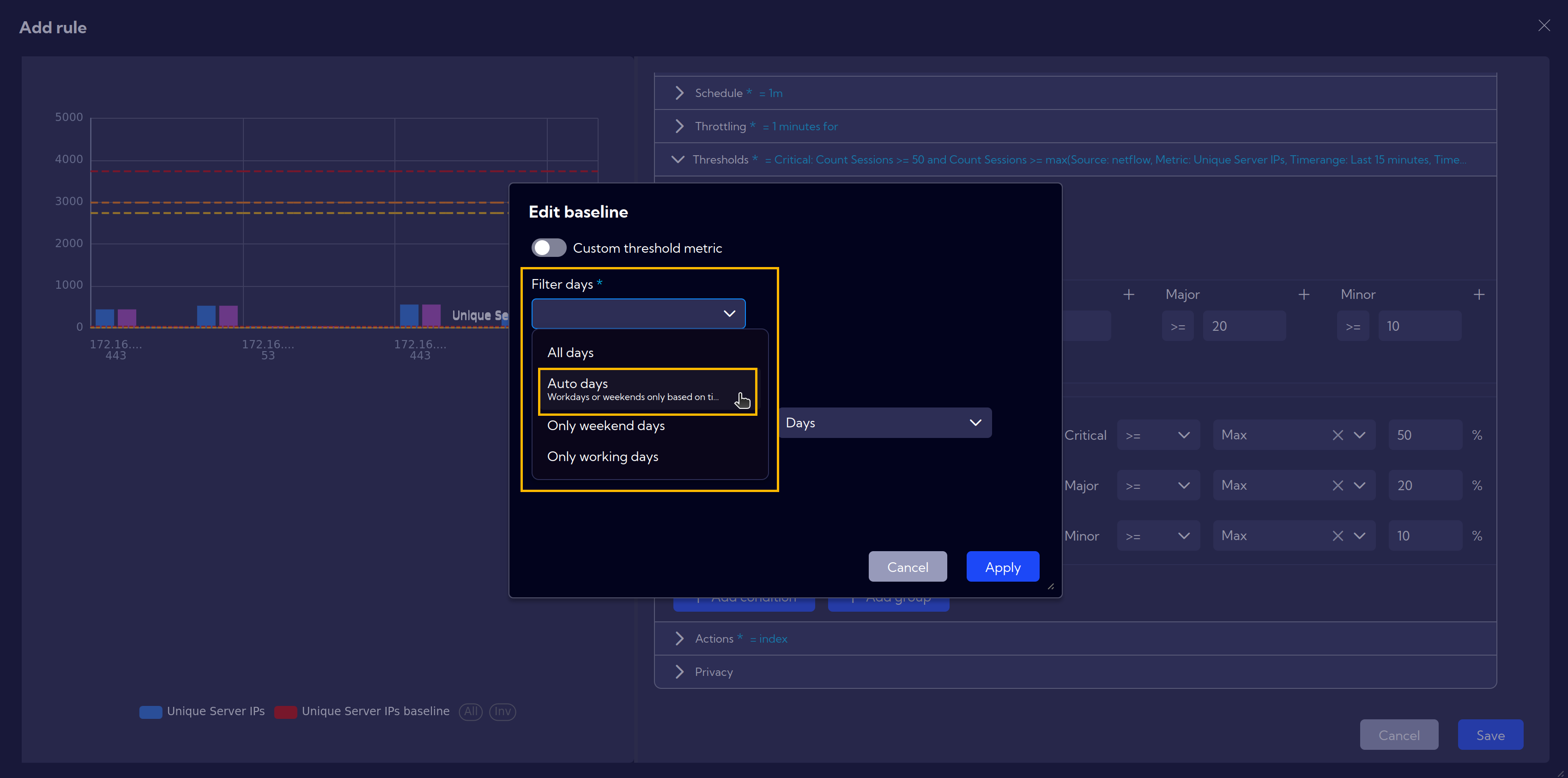Image resolution: width=1568 pixels, height=778 pixels.
Task: Open Minor row Max function dropdown
Action: [1359, 536]
